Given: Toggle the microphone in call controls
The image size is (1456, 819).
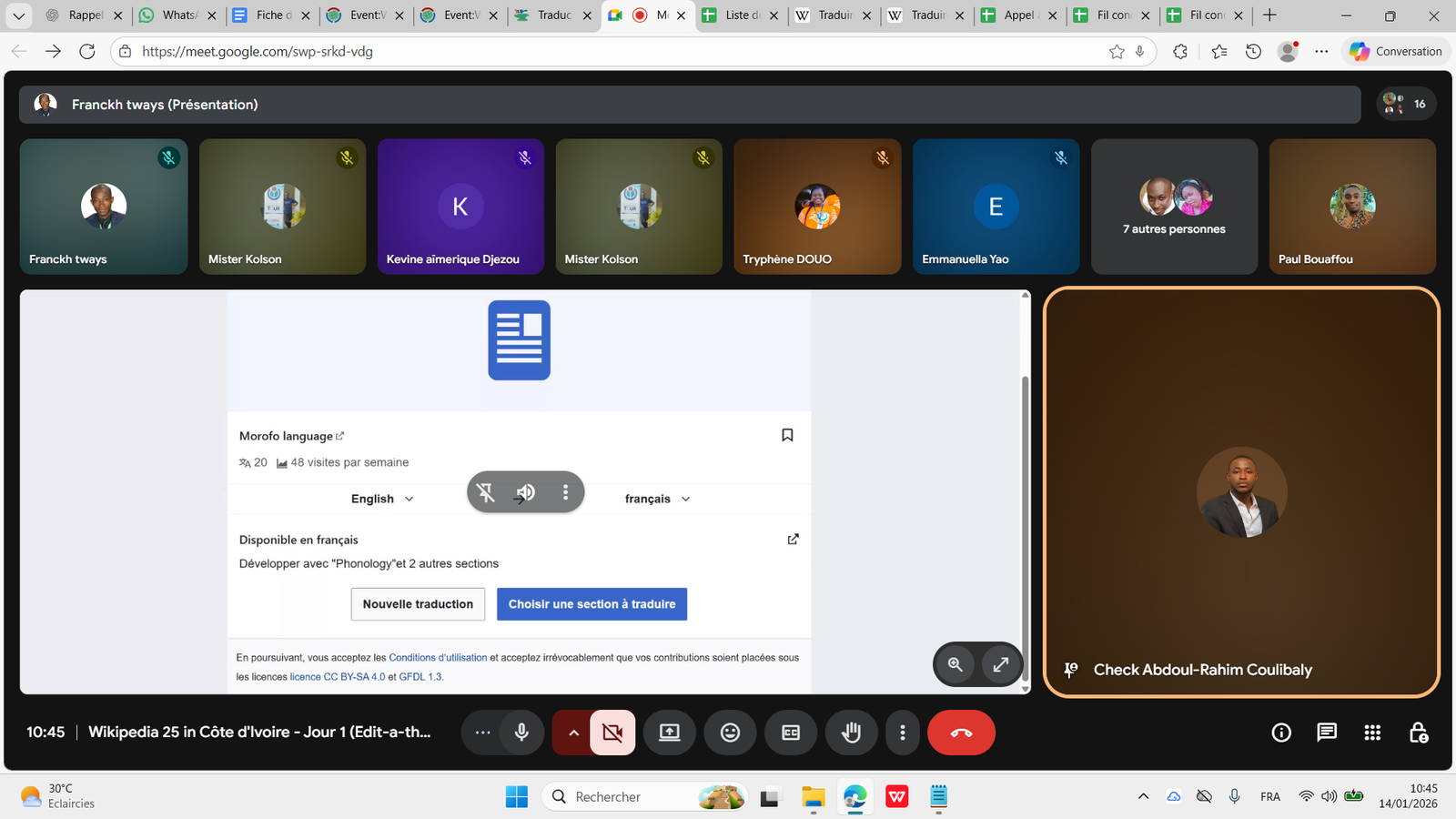Looking at the screenshot, I should click(x=521, y=733).
